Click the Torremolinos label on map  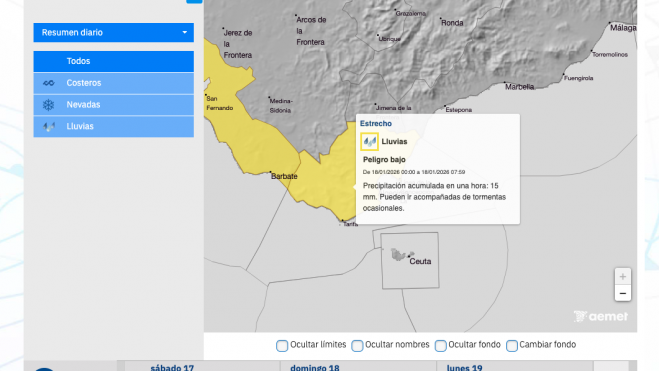click(x=610, y=55)
